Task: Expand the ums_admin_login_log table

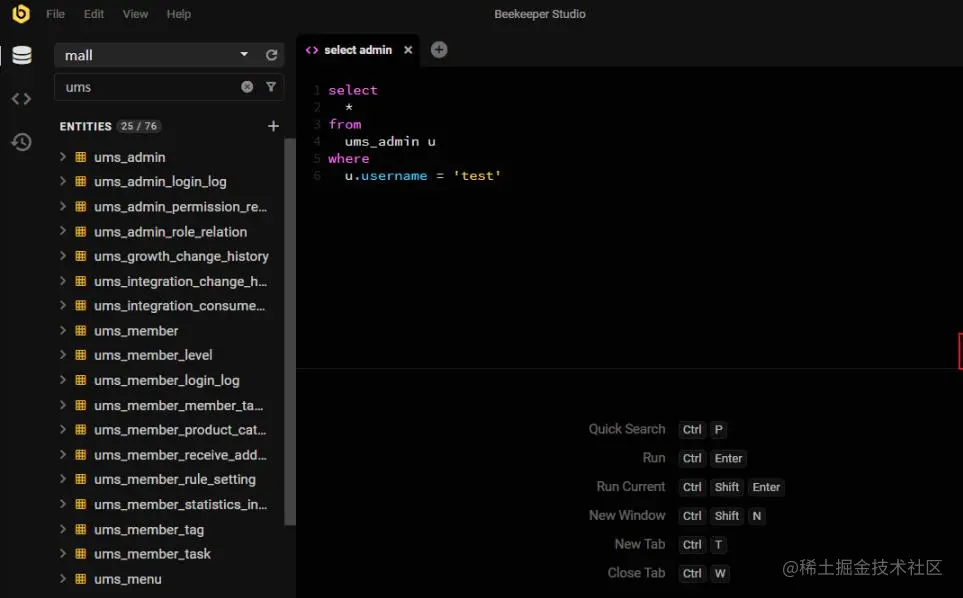Action: 63,181
